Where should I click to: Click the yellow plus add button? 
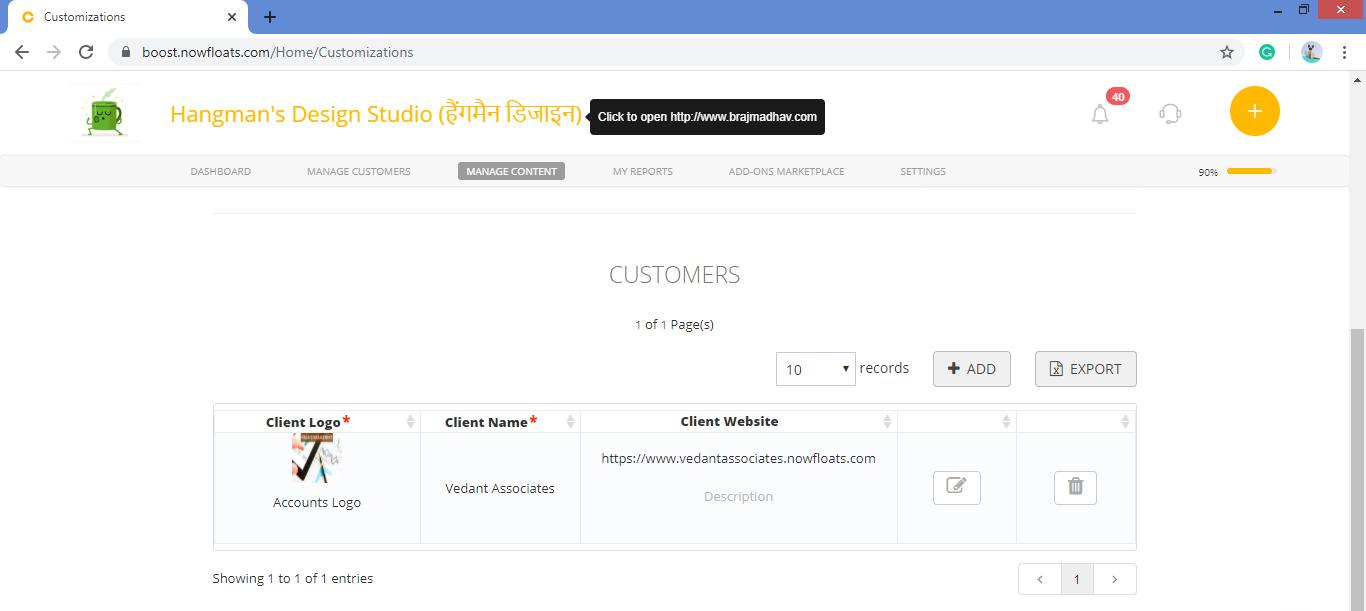1255,111
